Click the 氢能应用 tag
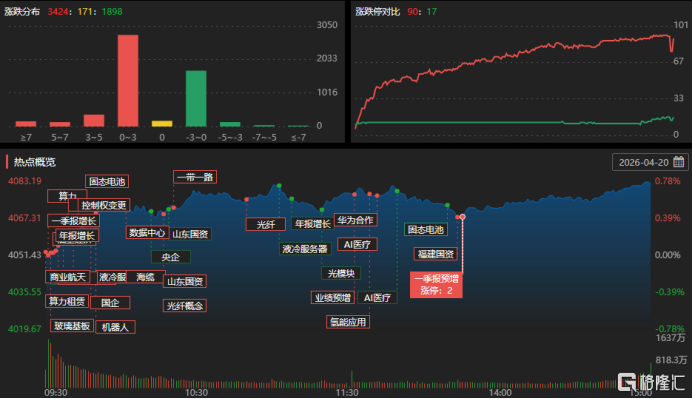The width and height of the screenshot is (692, 399). point(348,322)
